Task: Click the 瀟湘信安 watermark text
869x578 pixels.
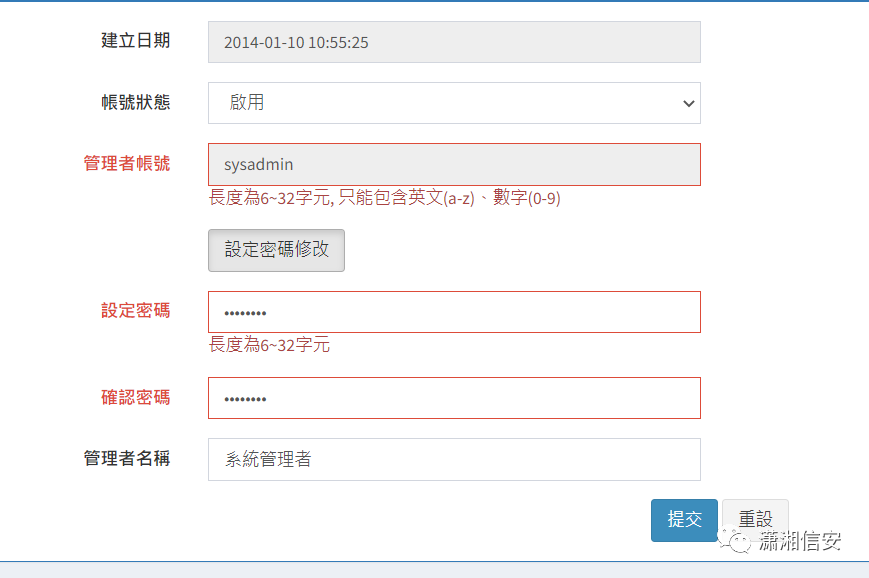Action: click(x=800, y=541)
